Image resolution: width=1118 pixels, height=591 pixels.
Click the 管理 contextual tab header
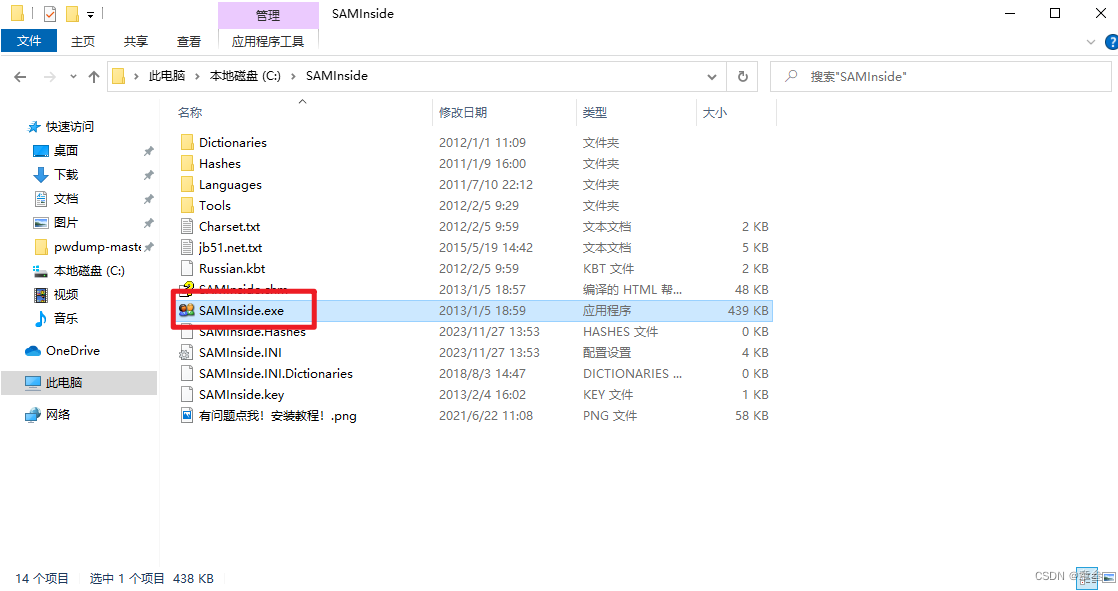(x=268, y=15)
